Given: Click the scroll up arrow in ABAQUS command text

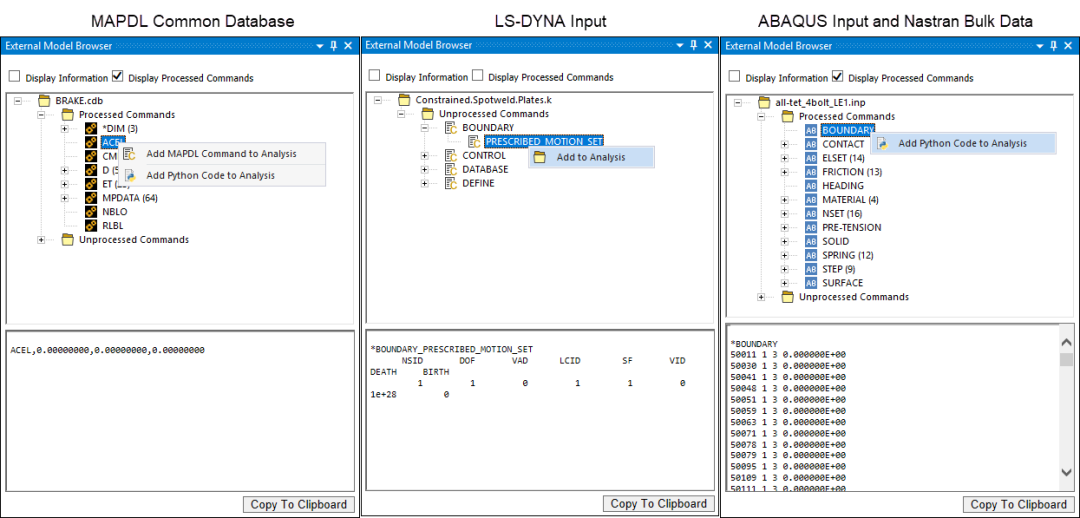Looking at the screenshot, I should (1067, 342).
